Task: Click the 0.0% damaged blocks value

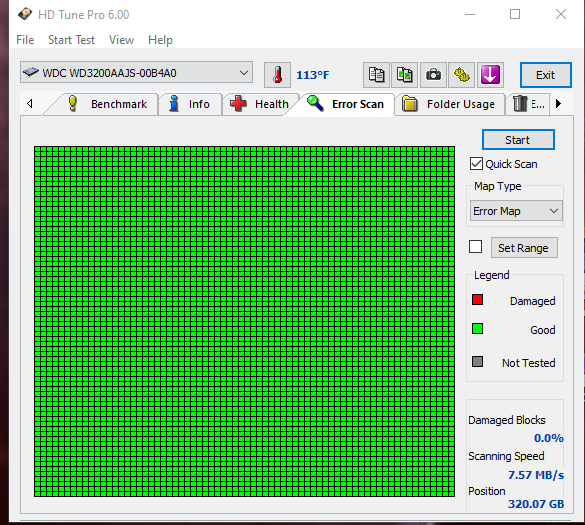Action: (548, 438)
